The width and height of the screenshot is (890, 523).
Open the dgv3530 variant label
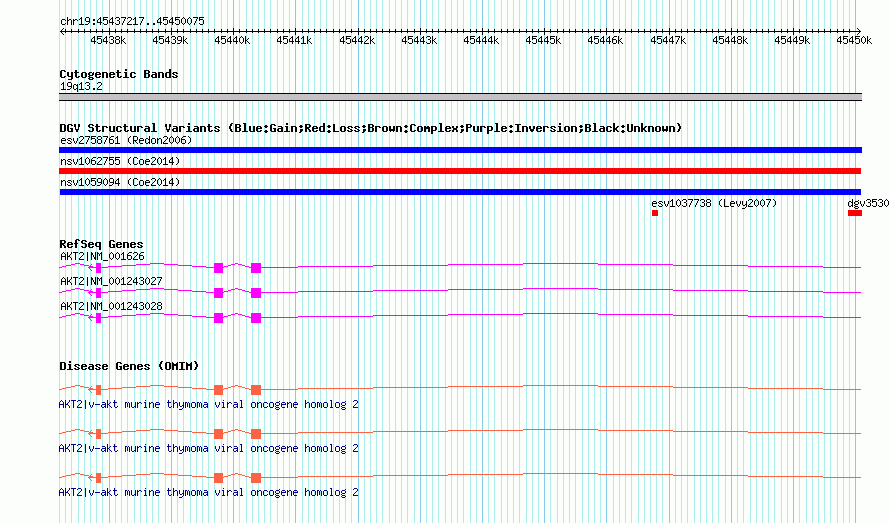(868, 203)
